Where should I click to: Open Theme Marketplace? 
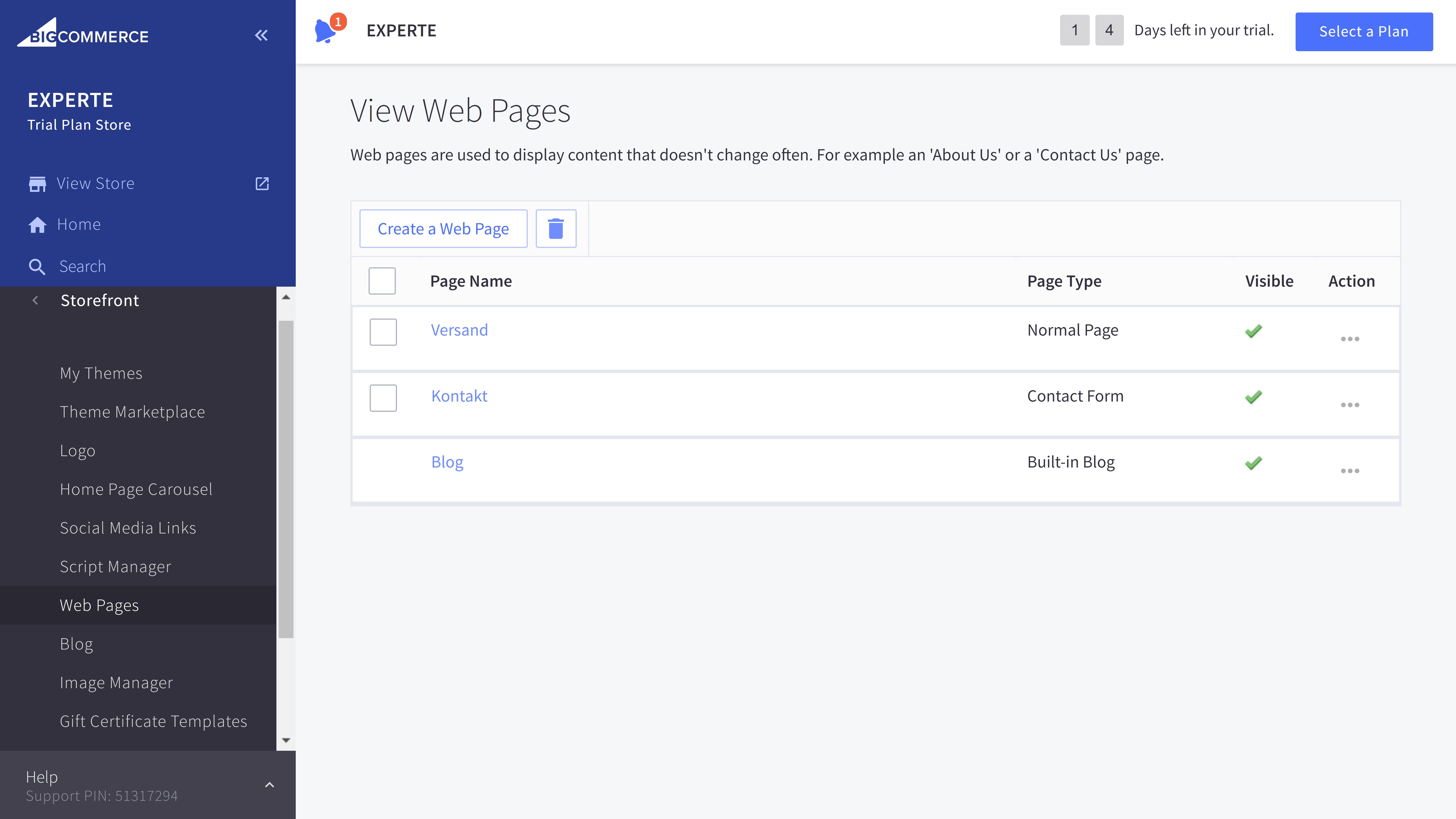tap(132, 412)
